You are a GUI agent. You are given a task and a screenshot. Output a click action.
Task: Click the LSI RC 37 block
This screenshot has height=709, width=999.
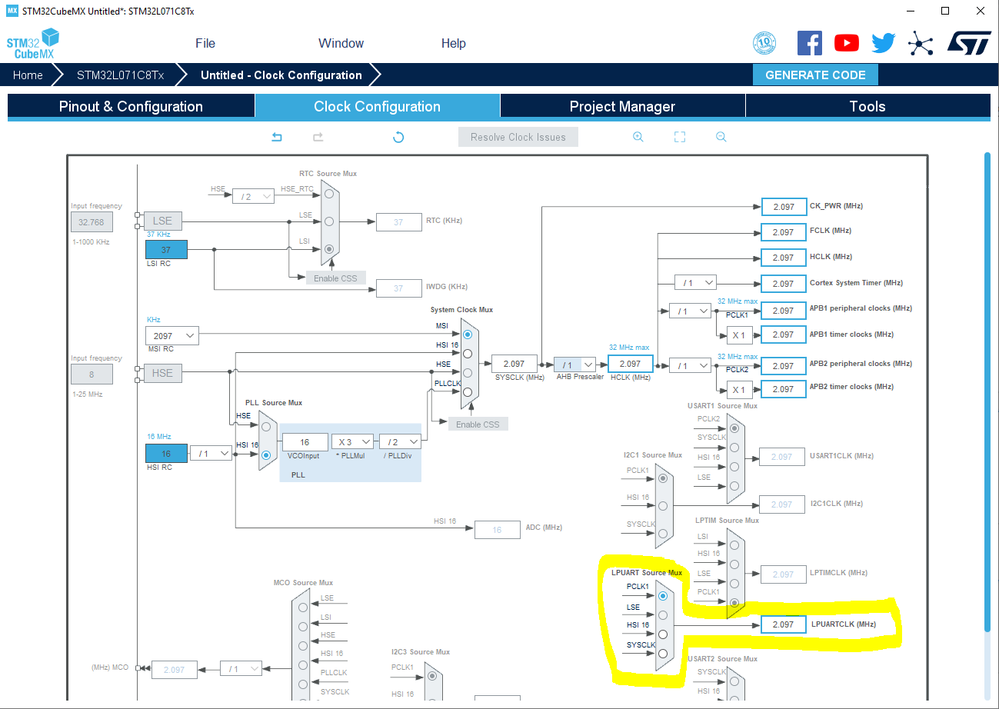click(x=166, y=250)
